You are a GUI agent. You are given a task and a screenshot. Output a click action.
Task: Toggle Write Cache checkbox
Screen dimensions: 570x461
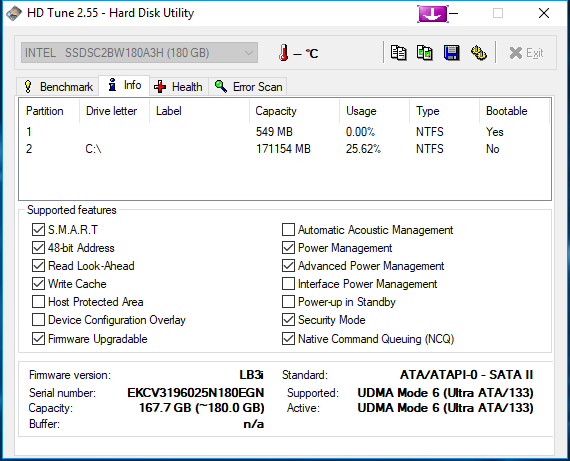point(38,284)
